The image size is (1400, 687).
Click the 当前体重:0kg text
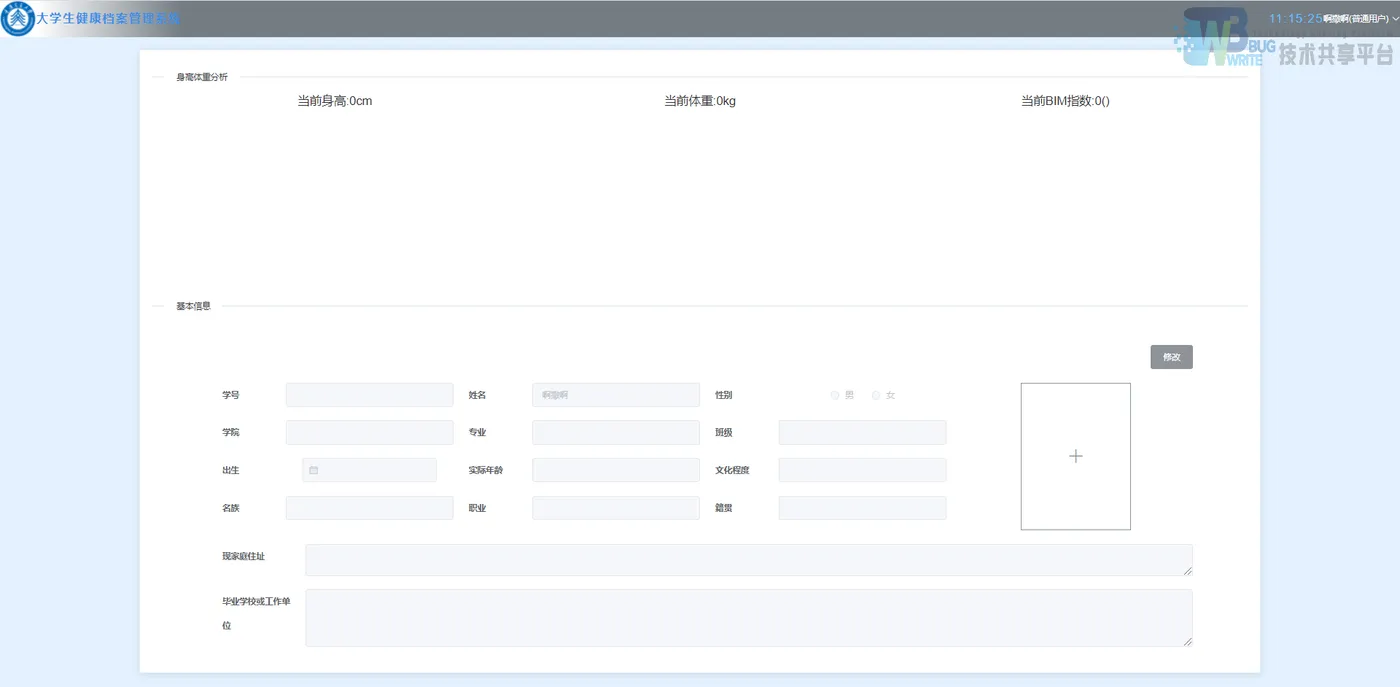(x=700, y=101)
